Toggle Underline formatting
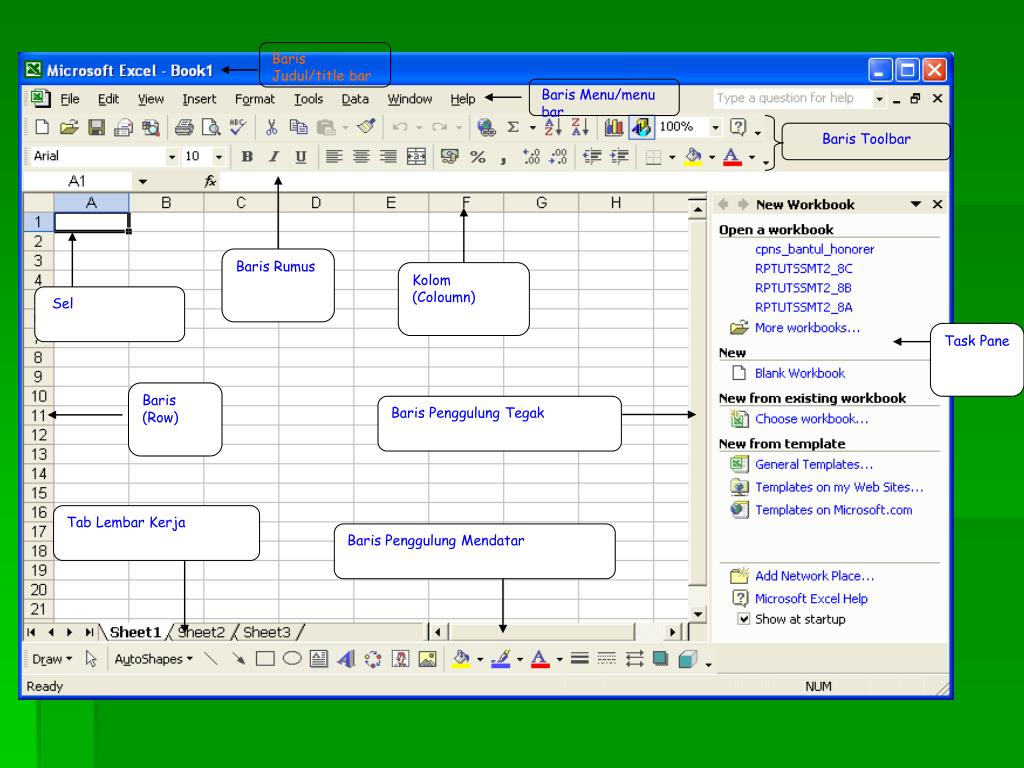The width and height of the screenshot is (1024, 768). point(300,156)
